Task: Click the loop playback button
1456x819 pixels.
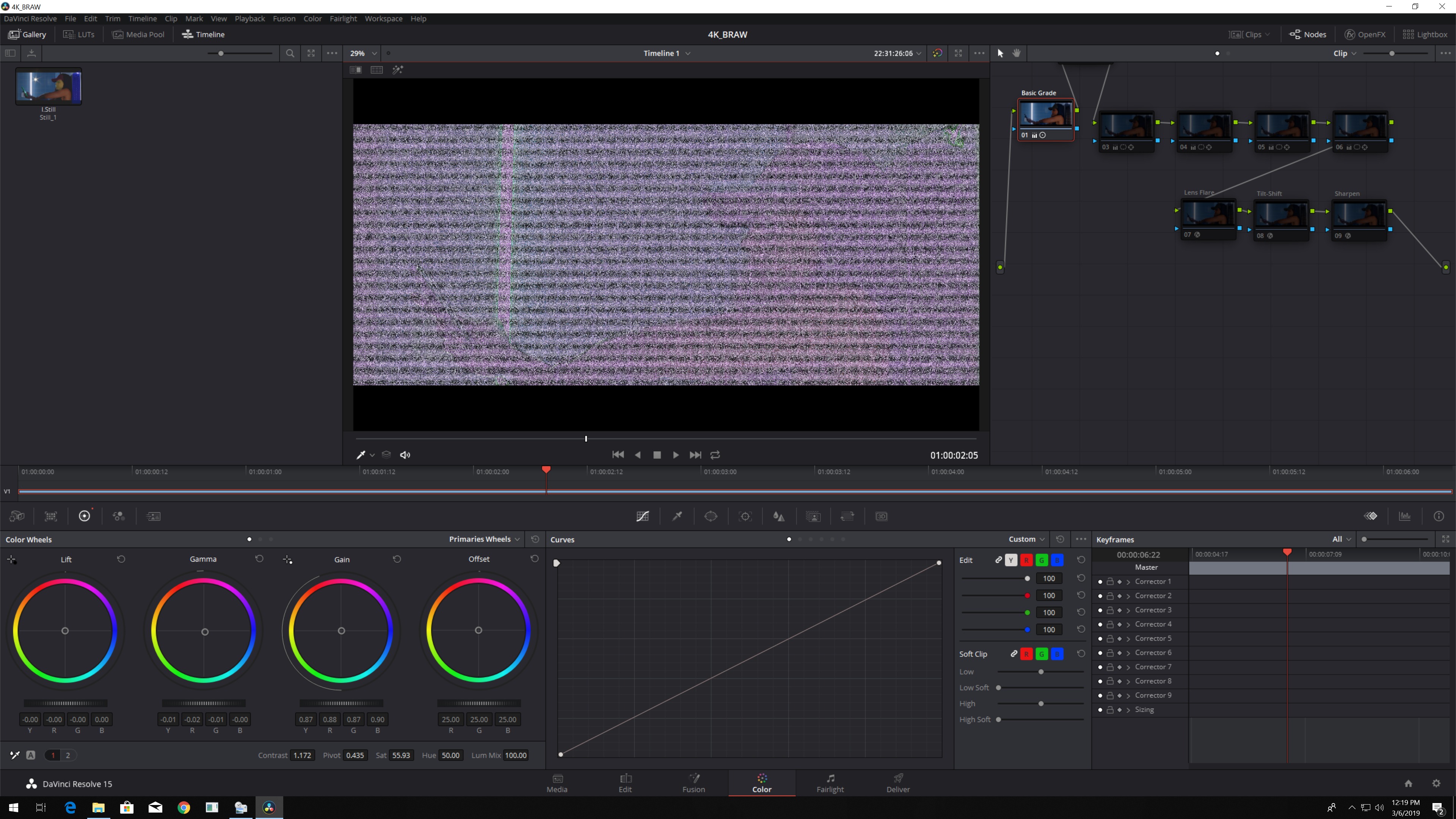Action: click(715, 455)
